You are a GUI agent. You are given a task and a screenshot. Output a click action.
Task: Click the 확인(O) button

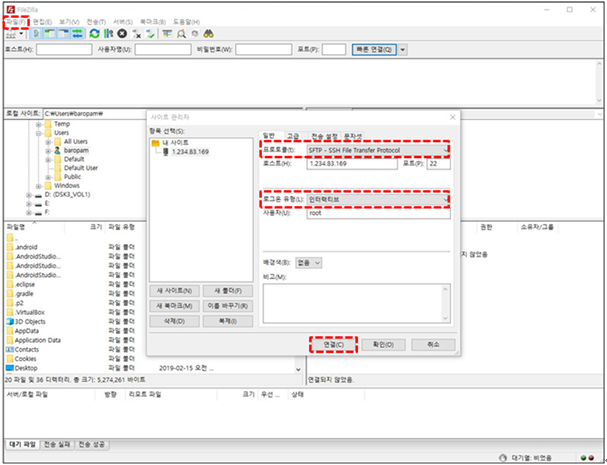[383, 345]
